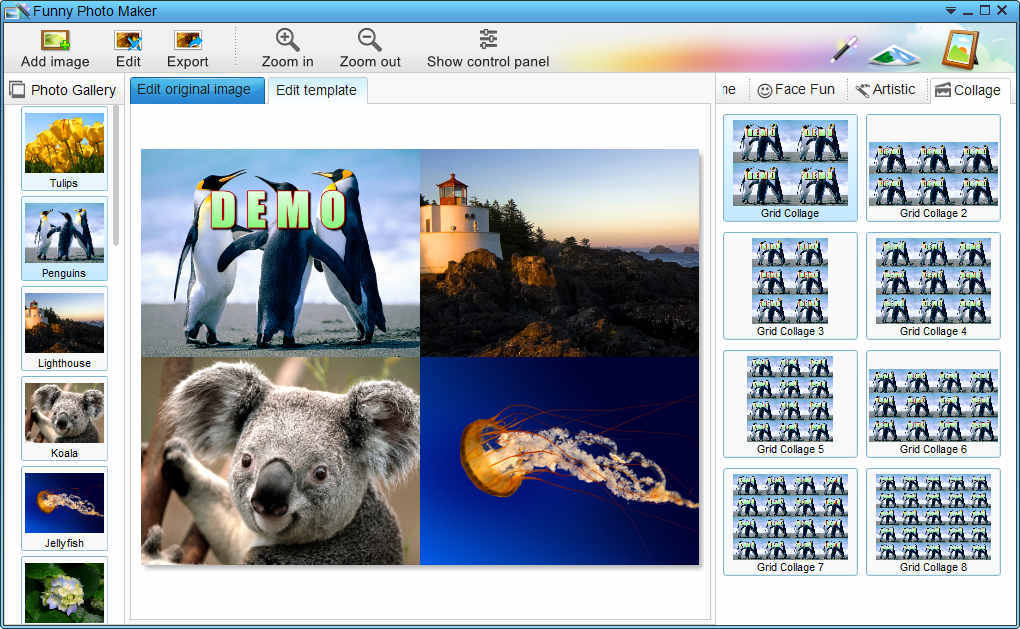The height and width of the screenshot is (629, 1020).
Task: Select the Lighthouse gallery thumbnail
Action: [64, 328]
